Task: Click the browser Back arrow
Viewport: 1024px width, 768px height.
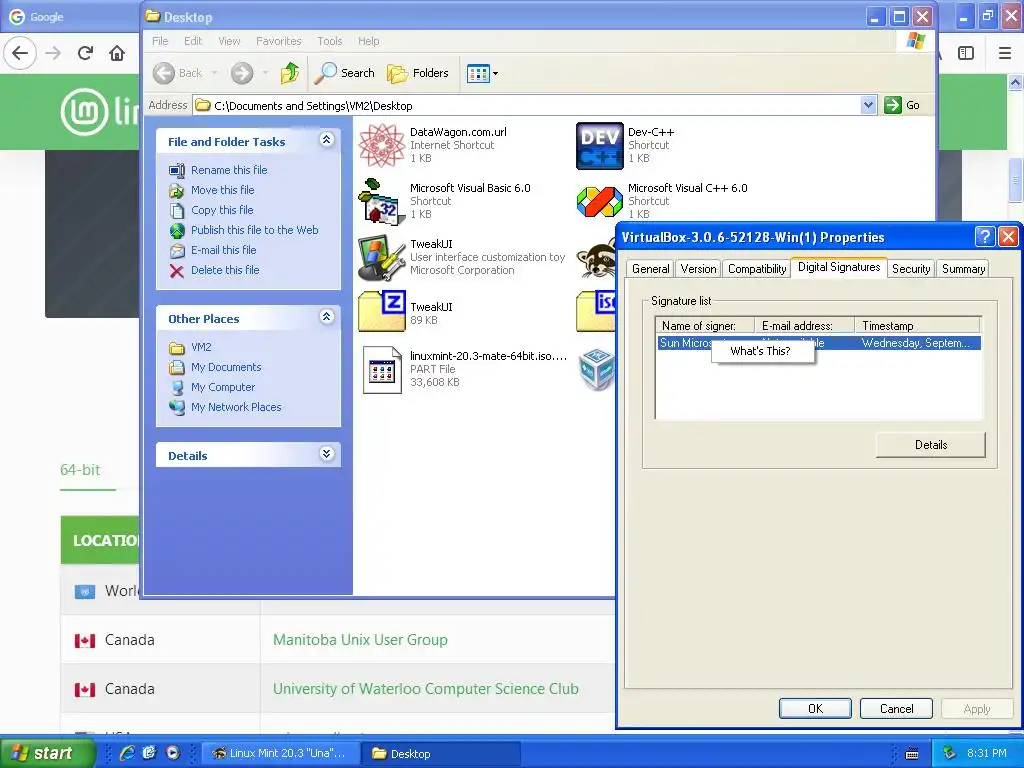Action: (x=20, y=53)
